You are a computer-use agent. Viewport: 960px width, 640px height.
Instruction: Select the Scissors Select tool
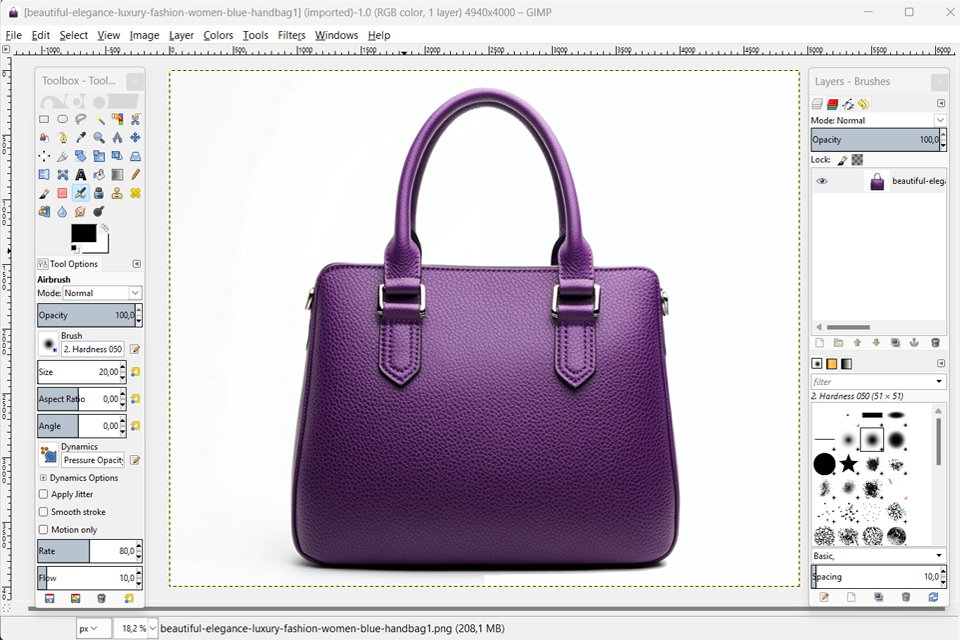135,119
